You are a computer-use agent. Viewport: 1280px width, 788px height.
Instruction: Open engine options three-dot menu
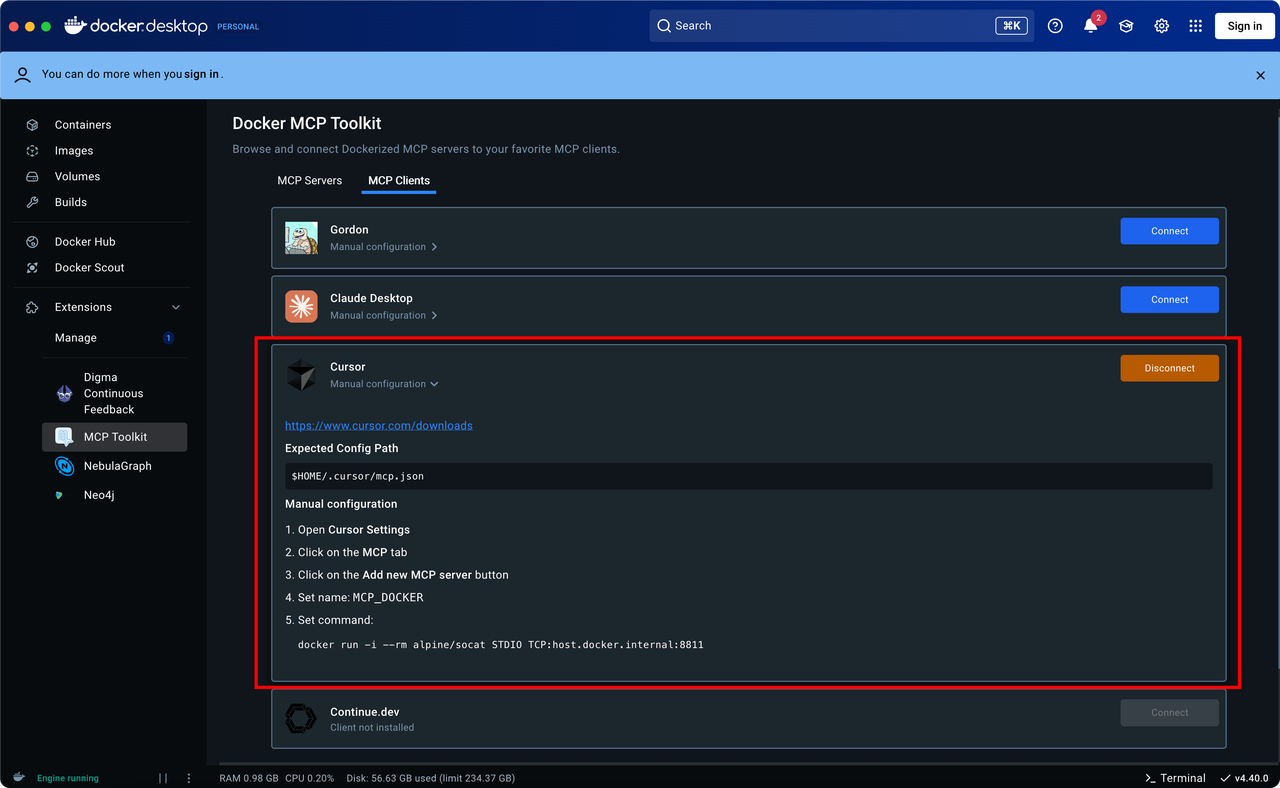[x=190, y=778]
